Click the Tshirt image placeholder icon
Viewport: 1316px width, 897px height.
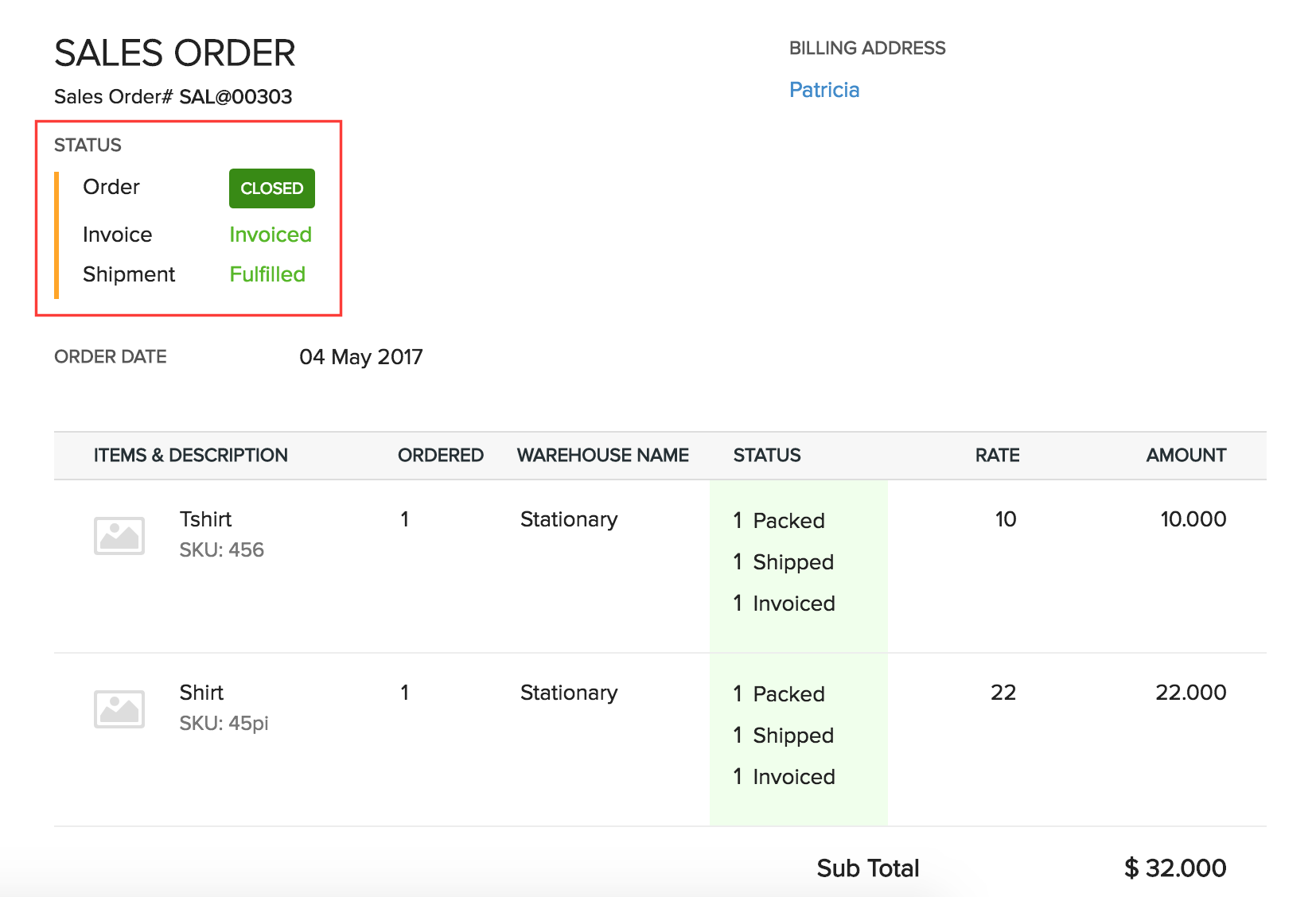click(118, 534)
